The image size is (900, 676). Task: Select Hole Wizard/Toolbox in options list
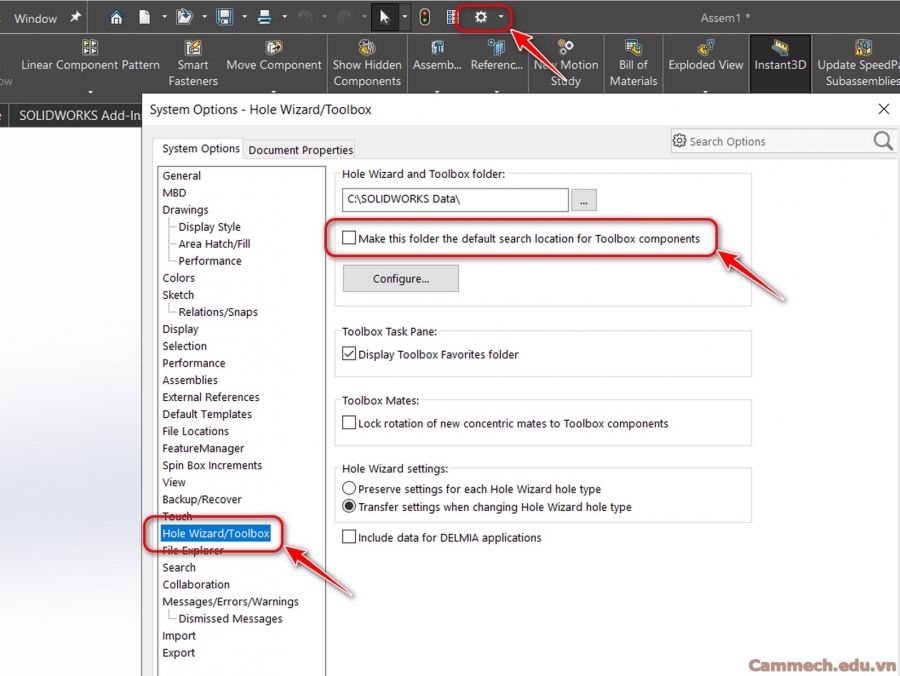(x=216, y=533)
